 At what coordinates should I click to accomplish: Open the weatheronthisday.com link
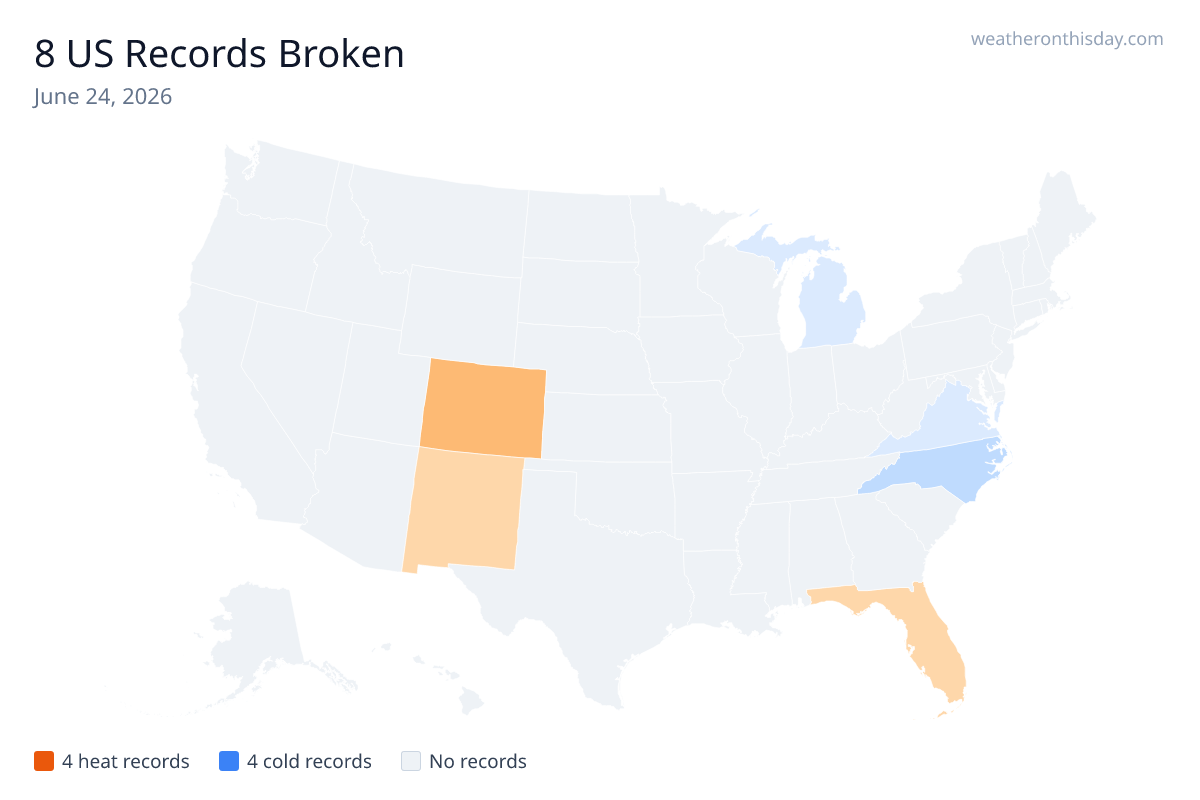(x=1067, y=39)
